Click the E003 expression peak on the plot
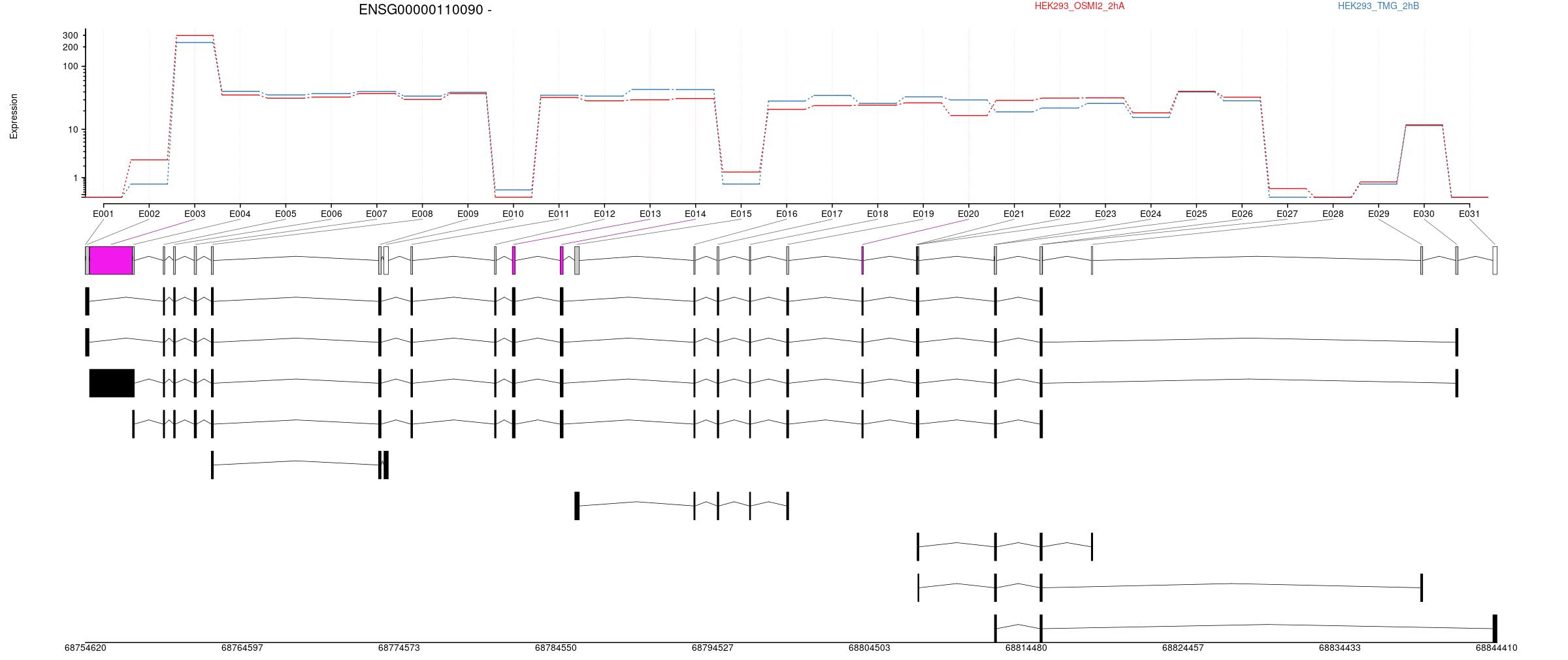 coord(195,35)
